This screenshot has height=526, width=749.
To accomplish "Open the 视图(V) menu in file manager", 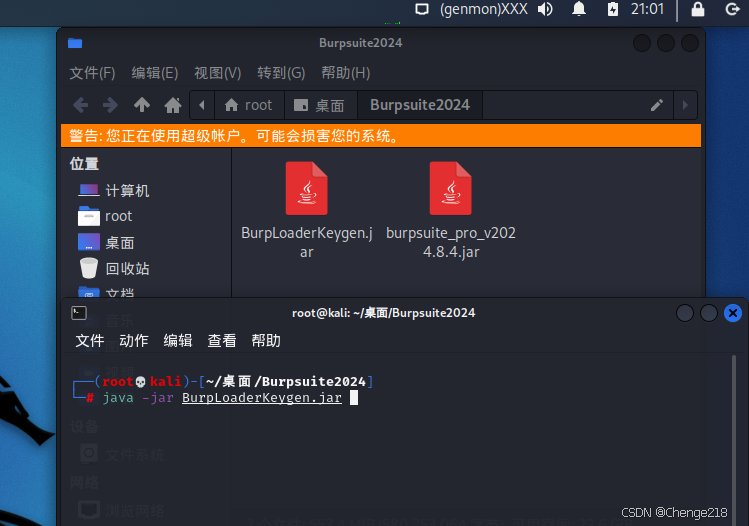I will pyautogui.click(x=217, y=73).
